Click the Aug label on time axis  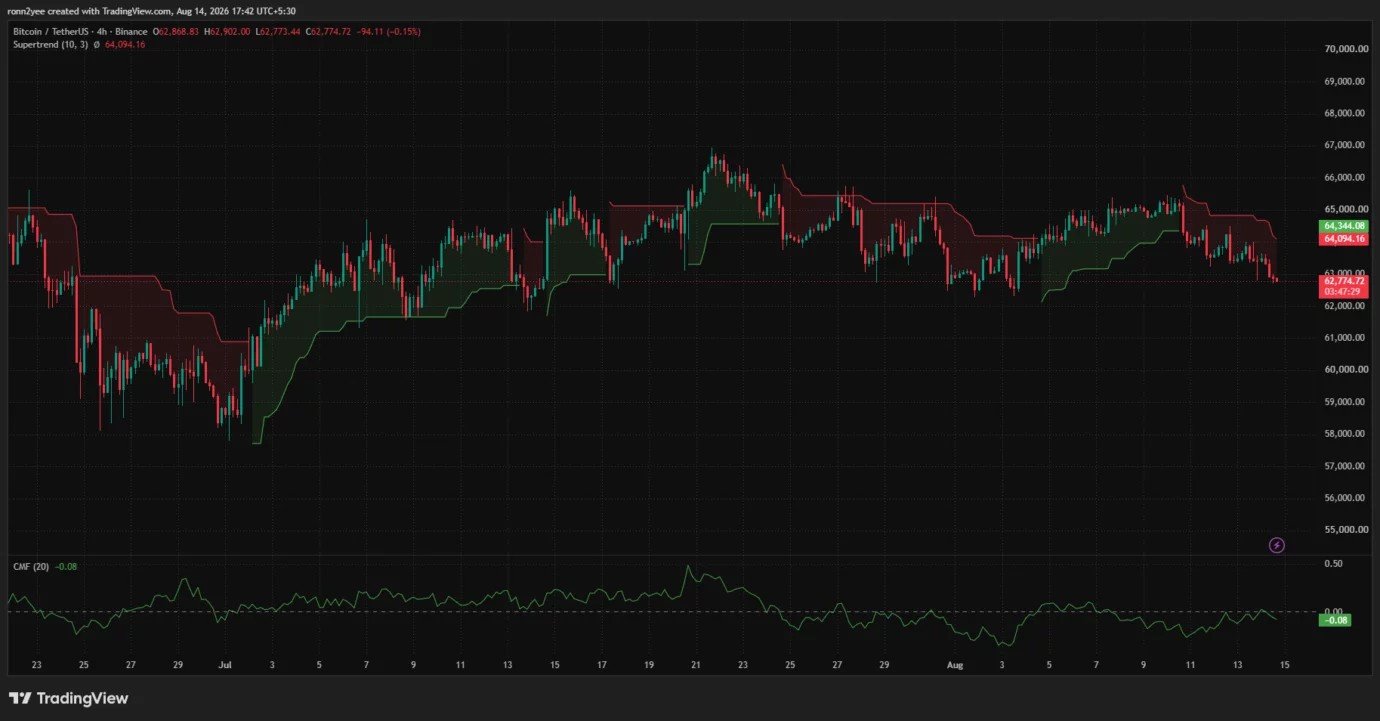pyautogui.click(x=954, y=664)
